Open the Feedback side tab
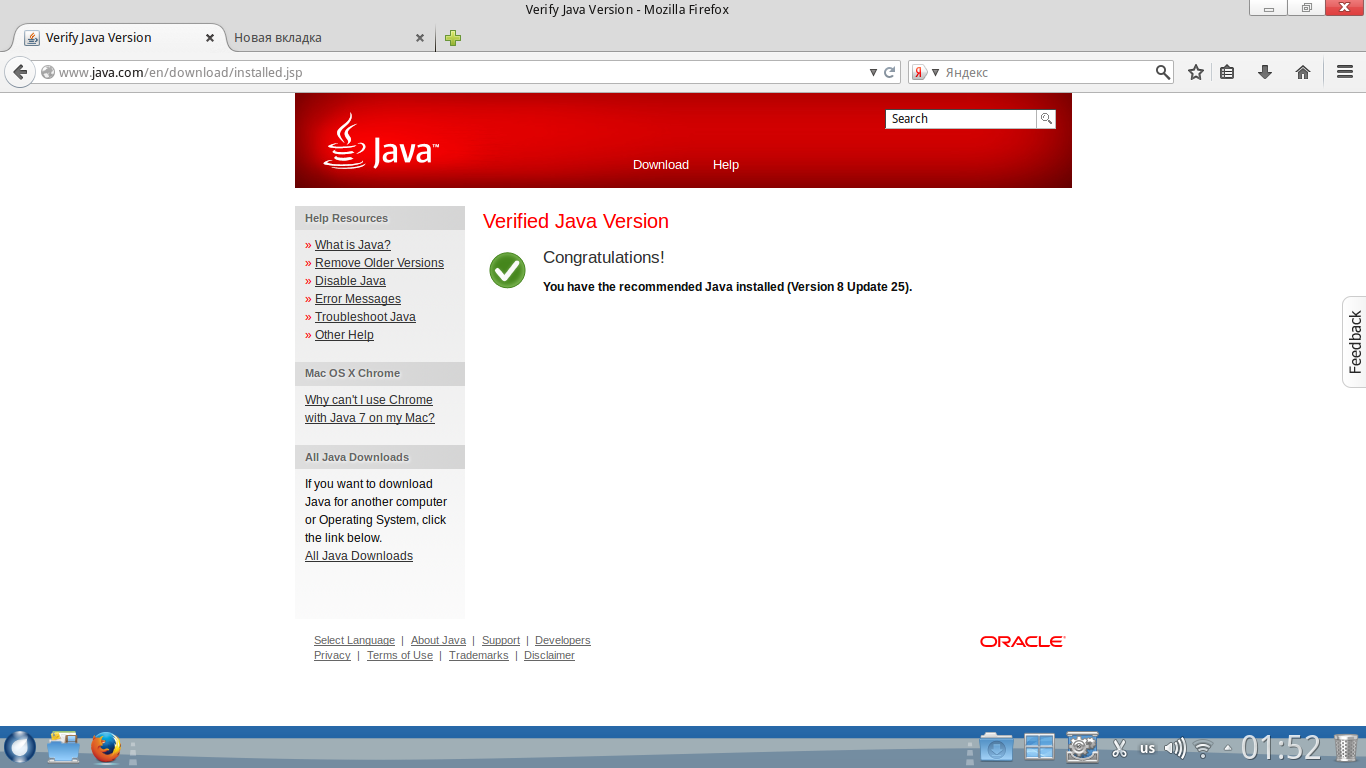The height and width of the screenshot is (768, 1366). click(1355, 342)
